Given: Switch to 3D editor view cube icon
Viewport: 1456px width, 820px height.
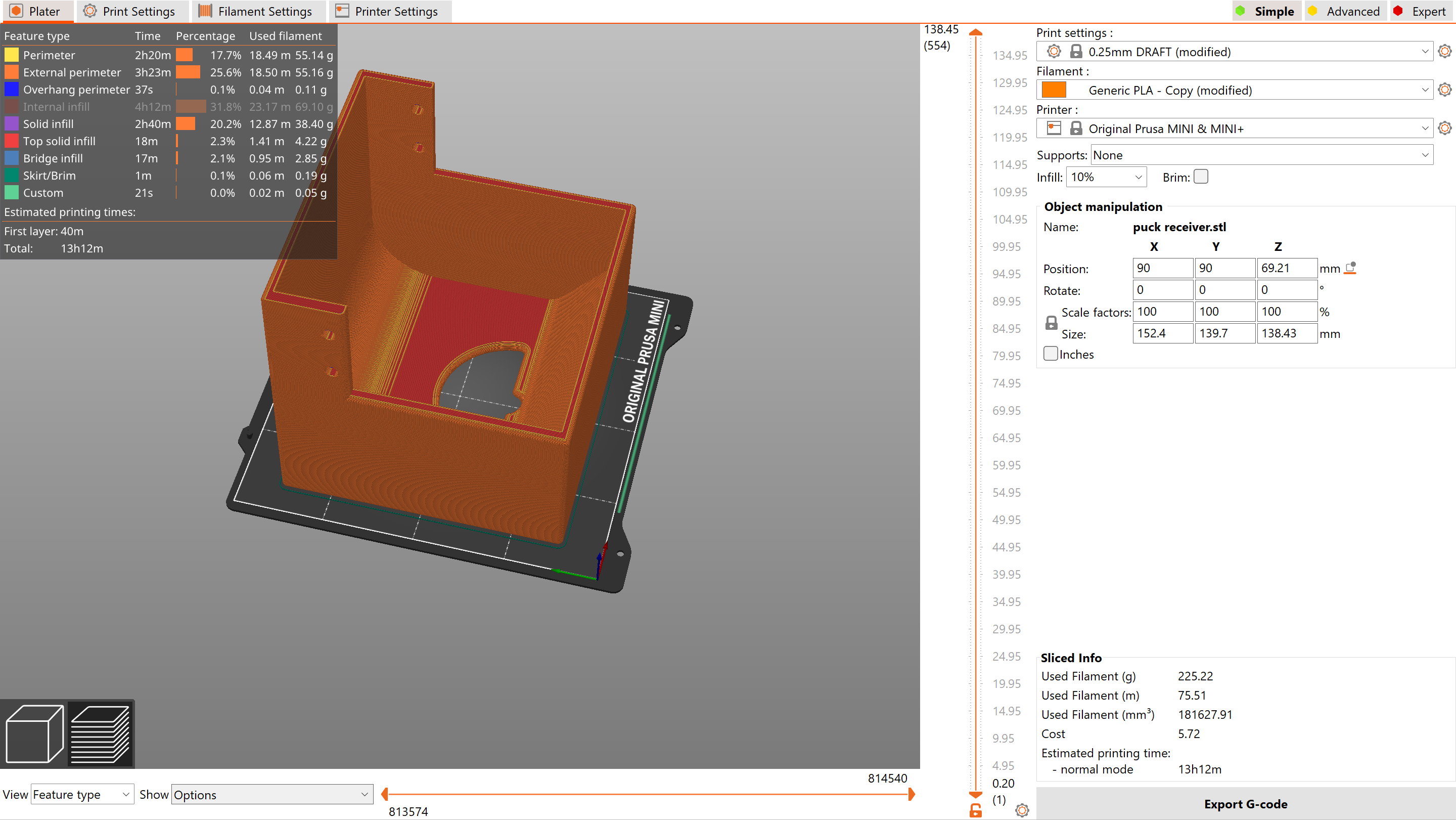Looking at the screenshot, I should click(x=34, y=733).
